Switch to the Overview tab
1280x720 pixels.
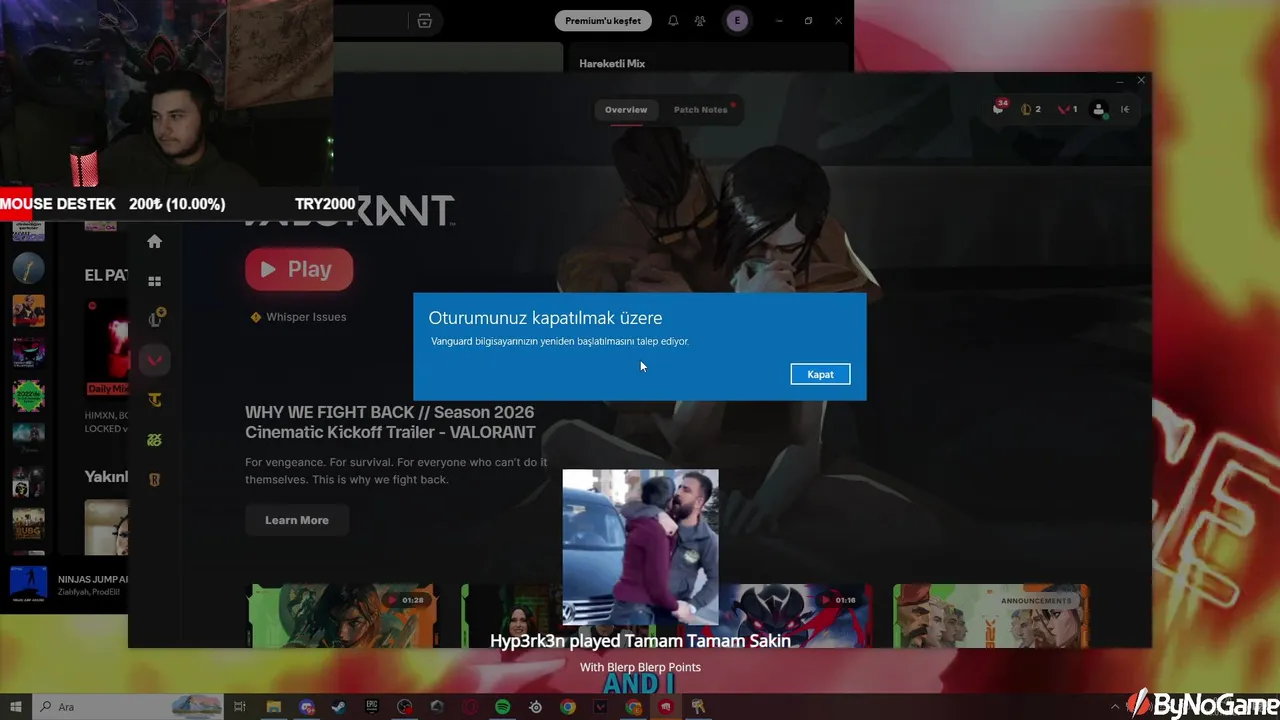(626, 110)
